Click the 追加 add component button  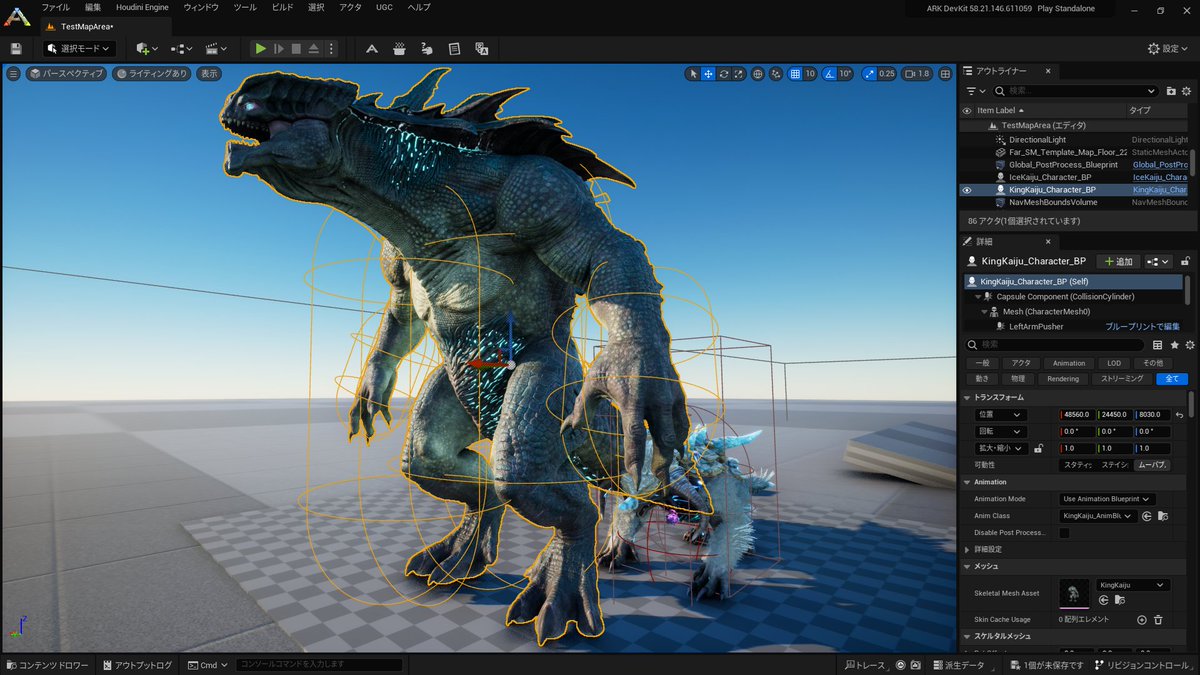click(1118, 261)
